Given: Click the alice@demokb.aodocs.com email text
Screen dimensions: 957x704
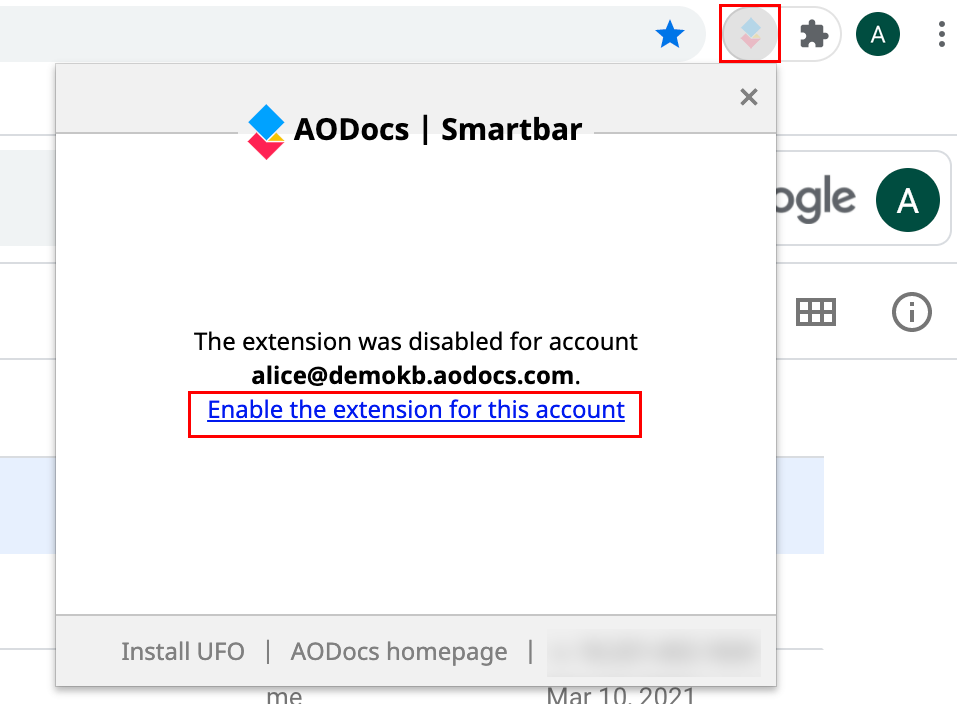Looking at the screenshot, I should click(413, 375).
